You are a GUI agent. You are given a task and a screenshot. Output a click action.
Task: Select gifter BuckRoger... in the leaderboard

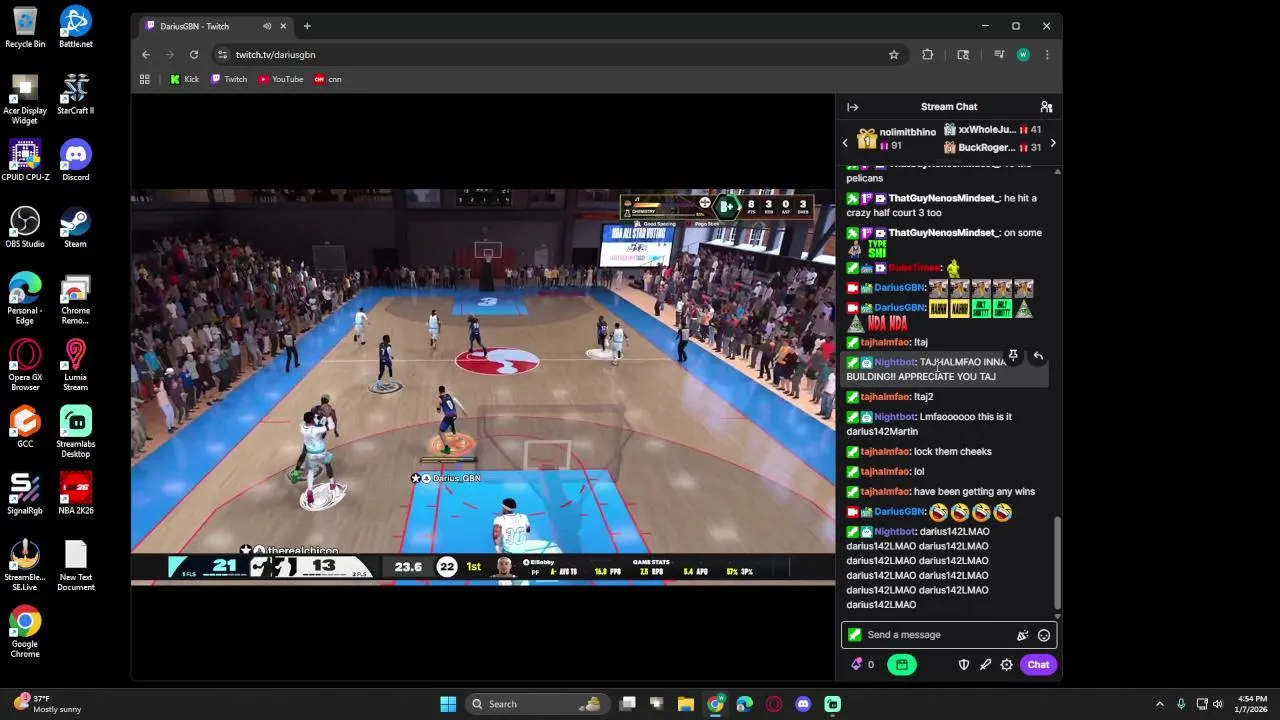pos(992,148)
